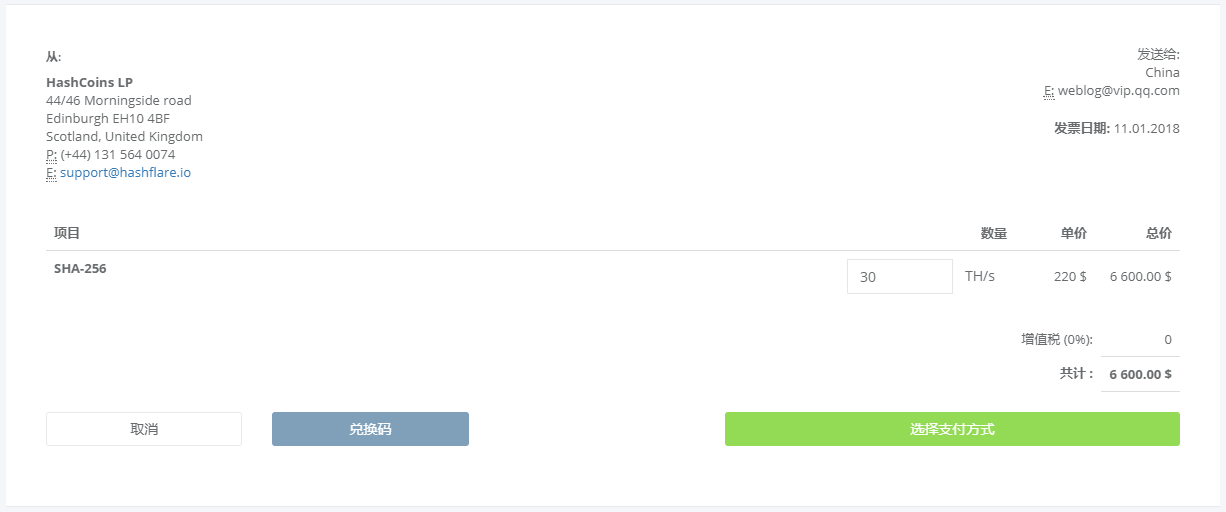Select the HashCoins LP company name
The height and width of the screenshot is (512, 1226).
89,83
